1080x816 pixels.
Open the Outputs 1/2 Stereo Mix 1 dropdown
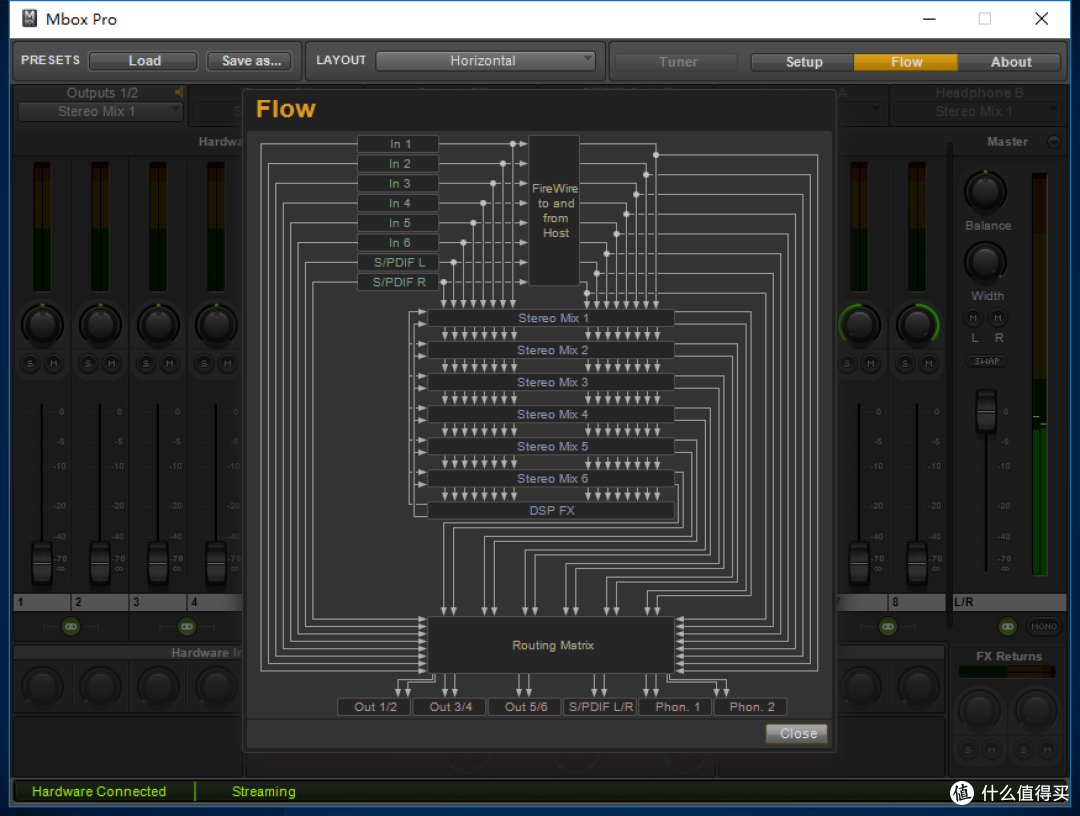[100, 112]
